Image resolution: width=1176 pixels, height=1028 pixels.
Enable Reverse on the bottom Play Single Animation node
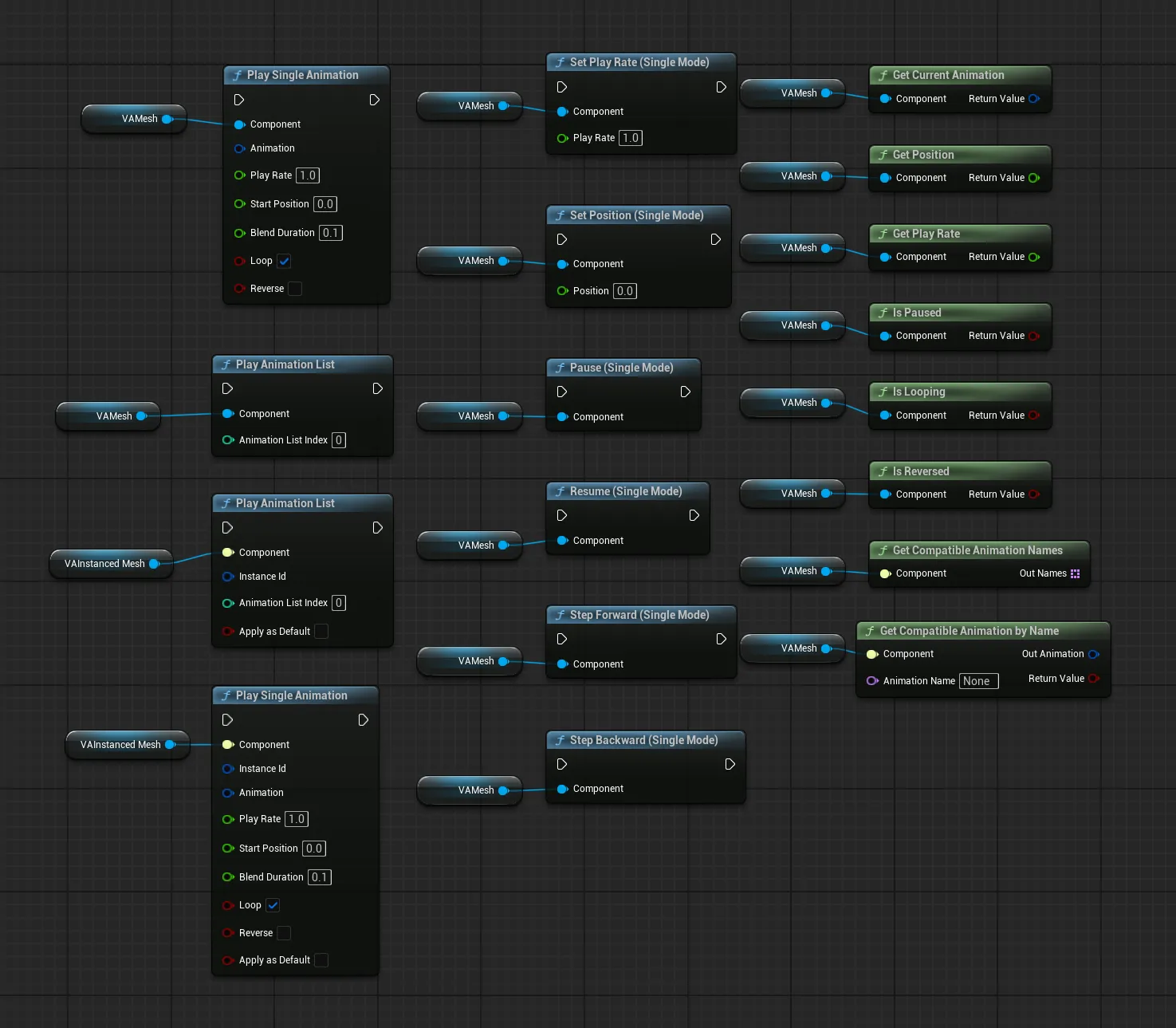click(284, 933)
